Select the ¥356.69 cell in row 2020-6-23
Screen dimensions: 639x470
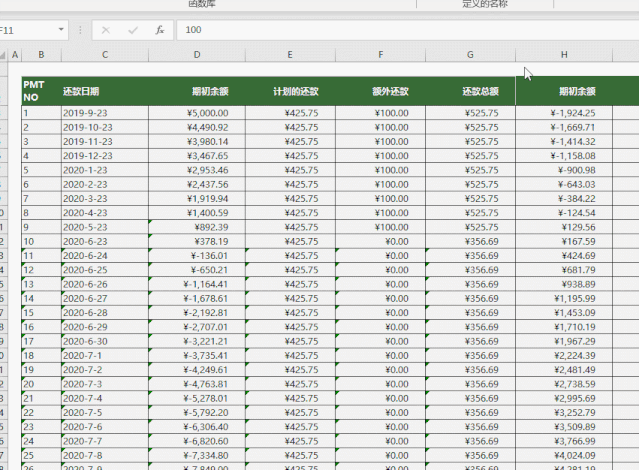coord(470,241)
